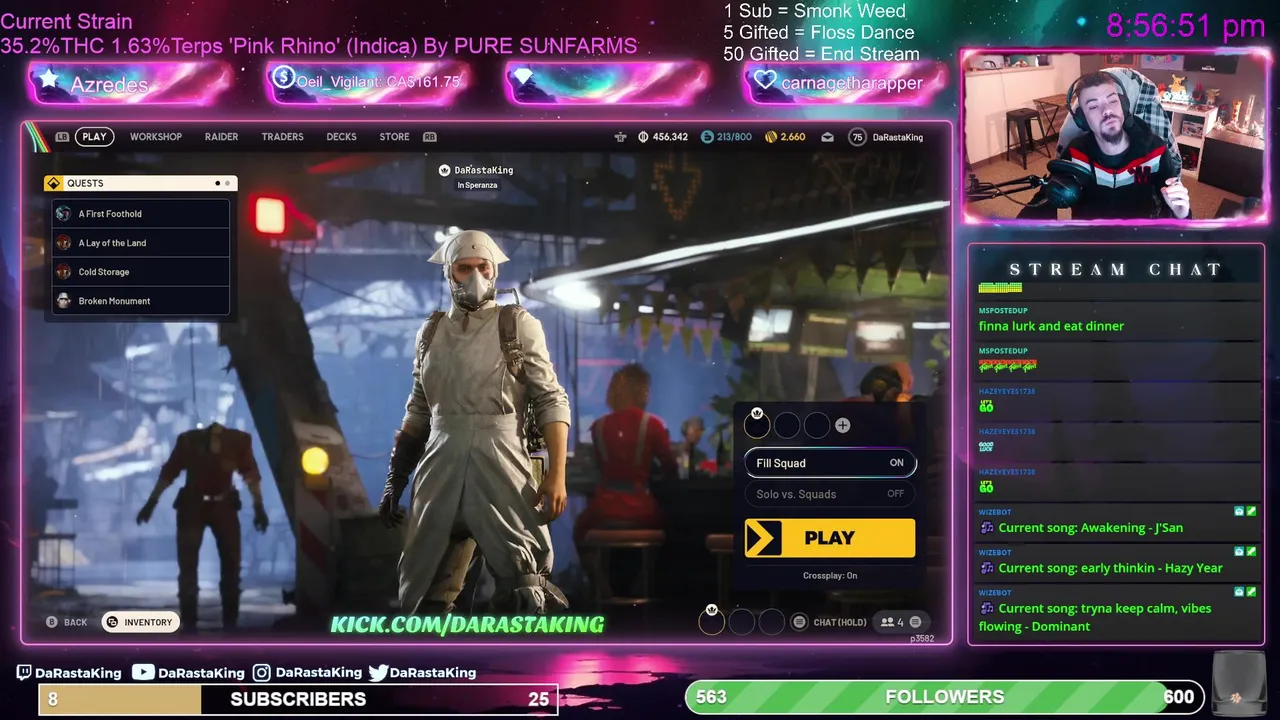1280x720 pixels.
Task: Click the Instagram logo icon
Action: pos(261,673)
